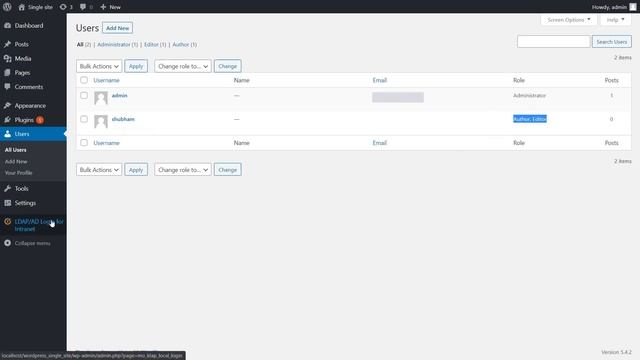Sort by Username column header

tap(106, 80)
